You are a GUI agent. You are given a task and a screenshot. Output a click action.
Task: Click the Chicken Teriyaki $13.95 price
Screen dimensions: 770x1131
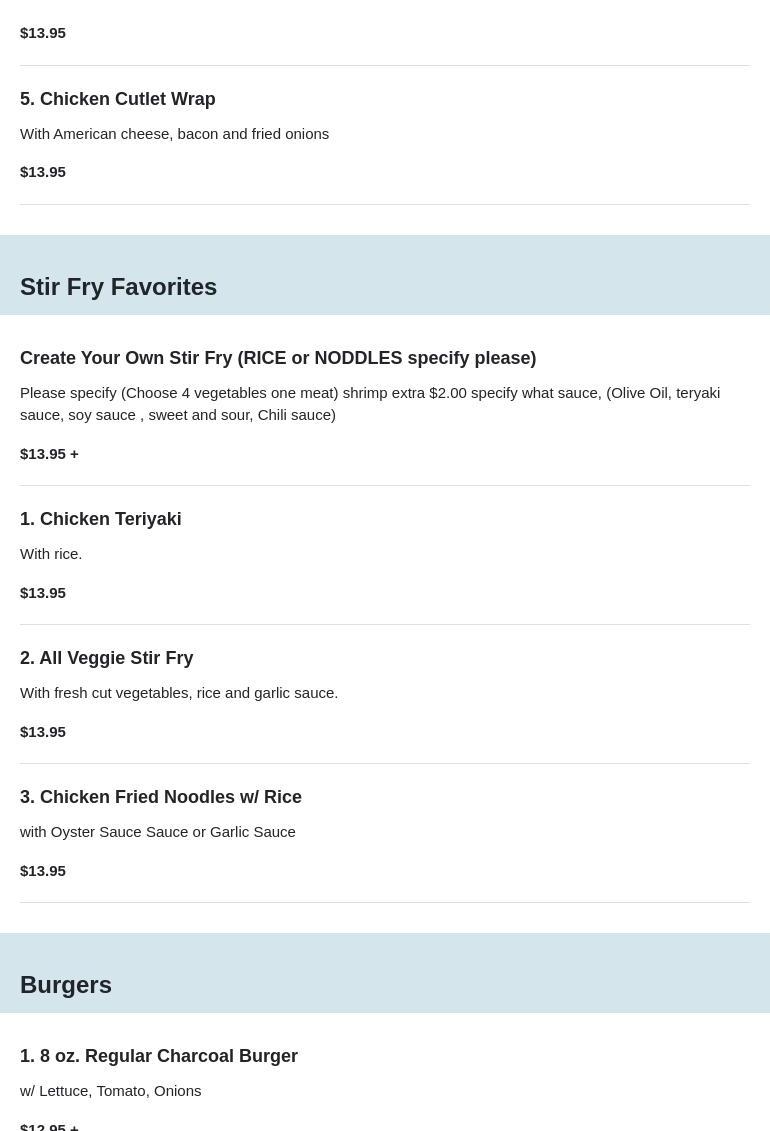(x=43, y=593)
